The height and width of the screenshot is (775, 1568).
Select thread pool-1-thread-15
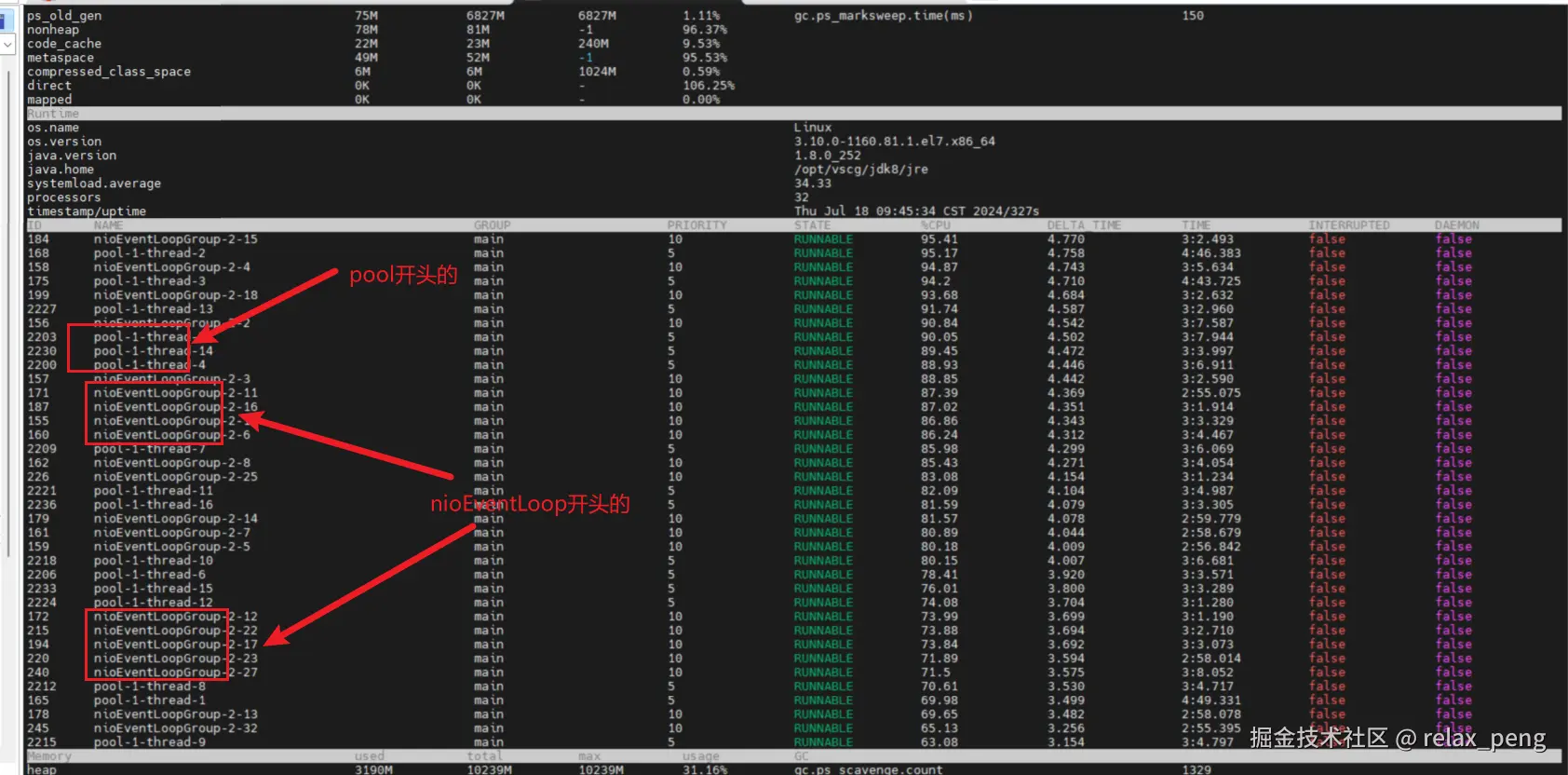pyautogui.click(x=153, y=589)
